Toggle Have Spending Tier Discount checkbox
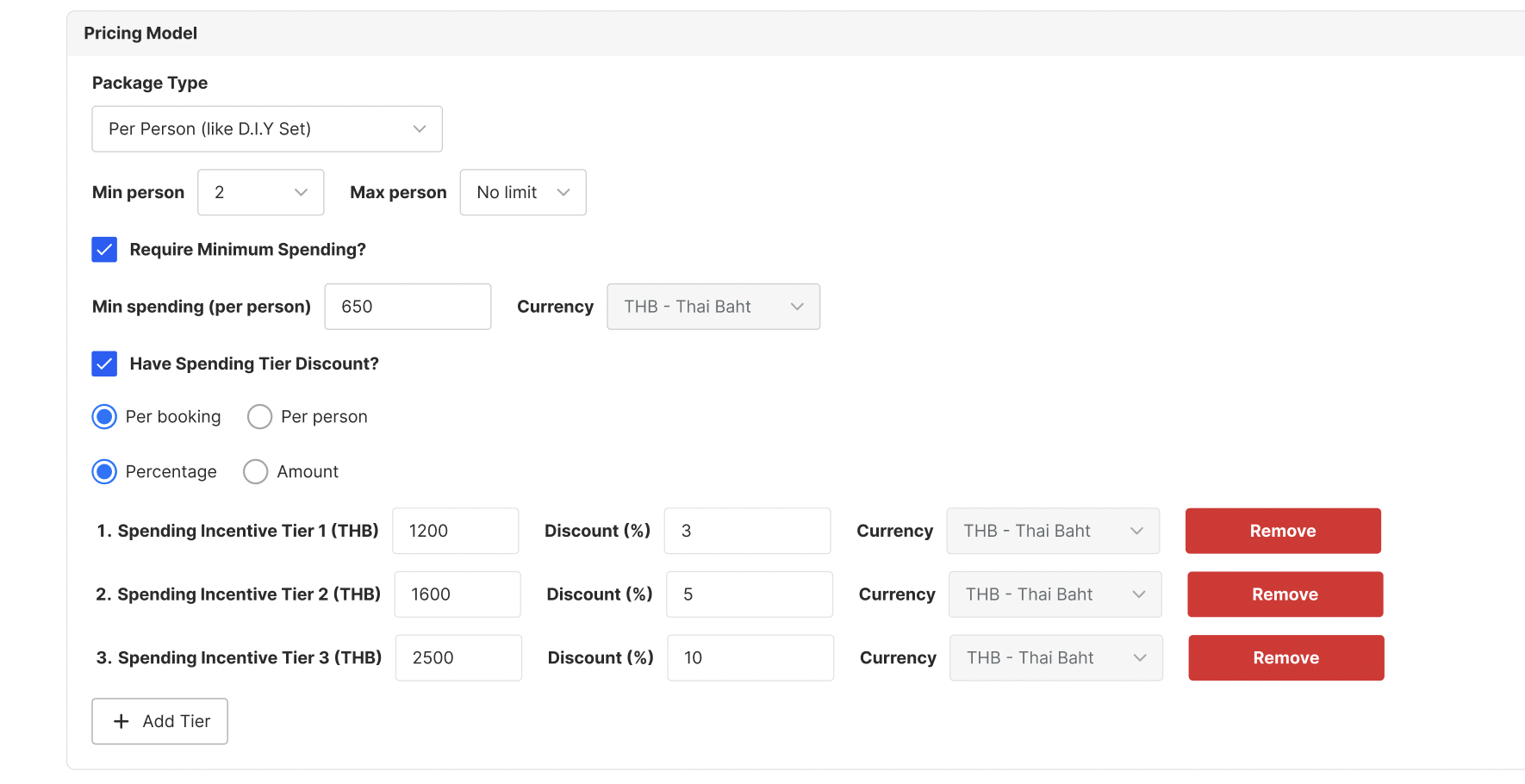 104,364
